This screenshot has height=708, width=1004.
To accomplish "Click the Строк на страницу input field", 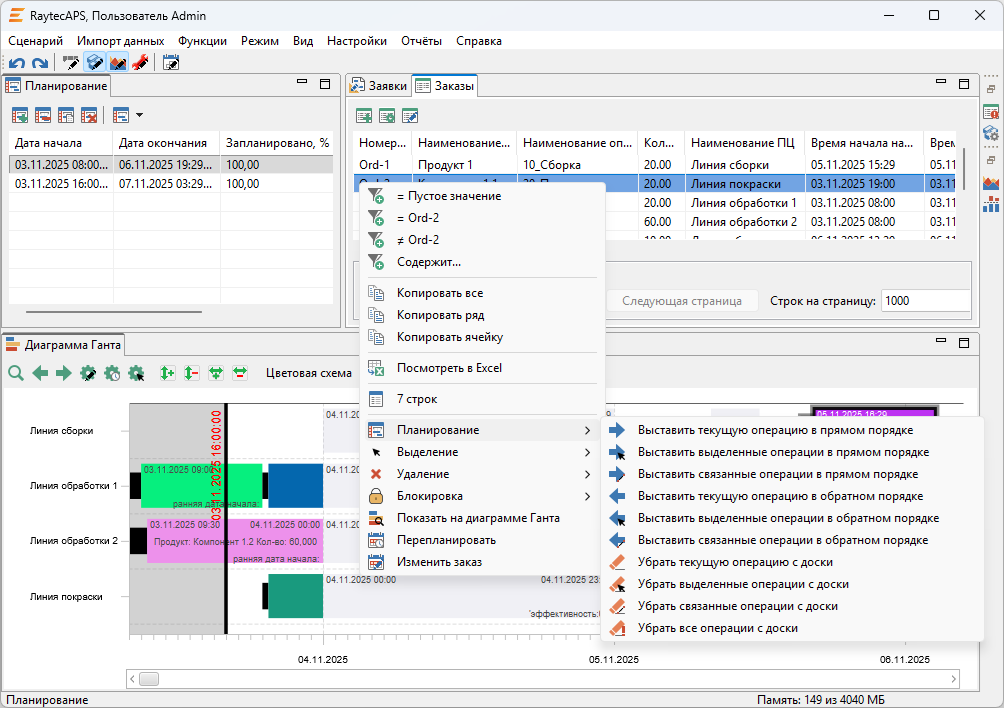I will point(925,301).
